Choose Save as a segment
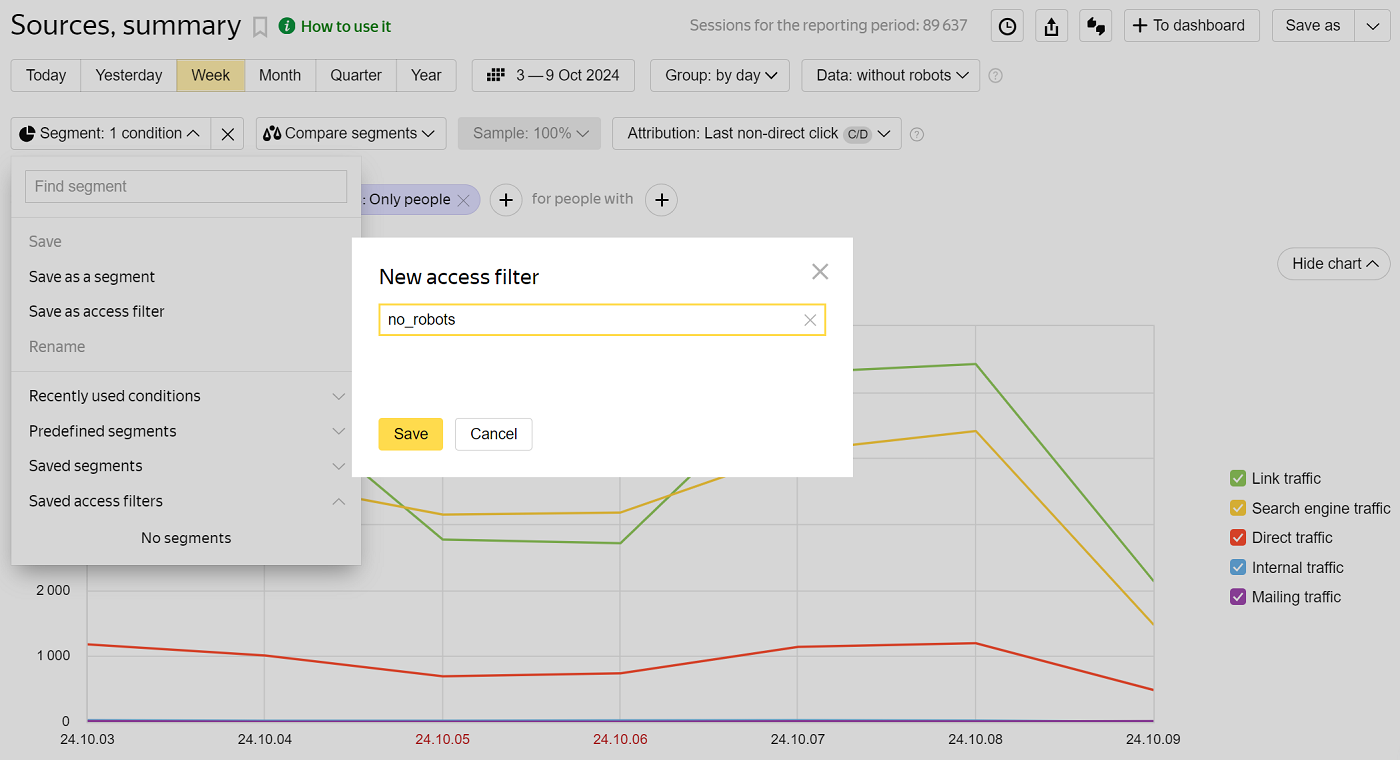Screen dimensions: 1400x760 (92, 277)
